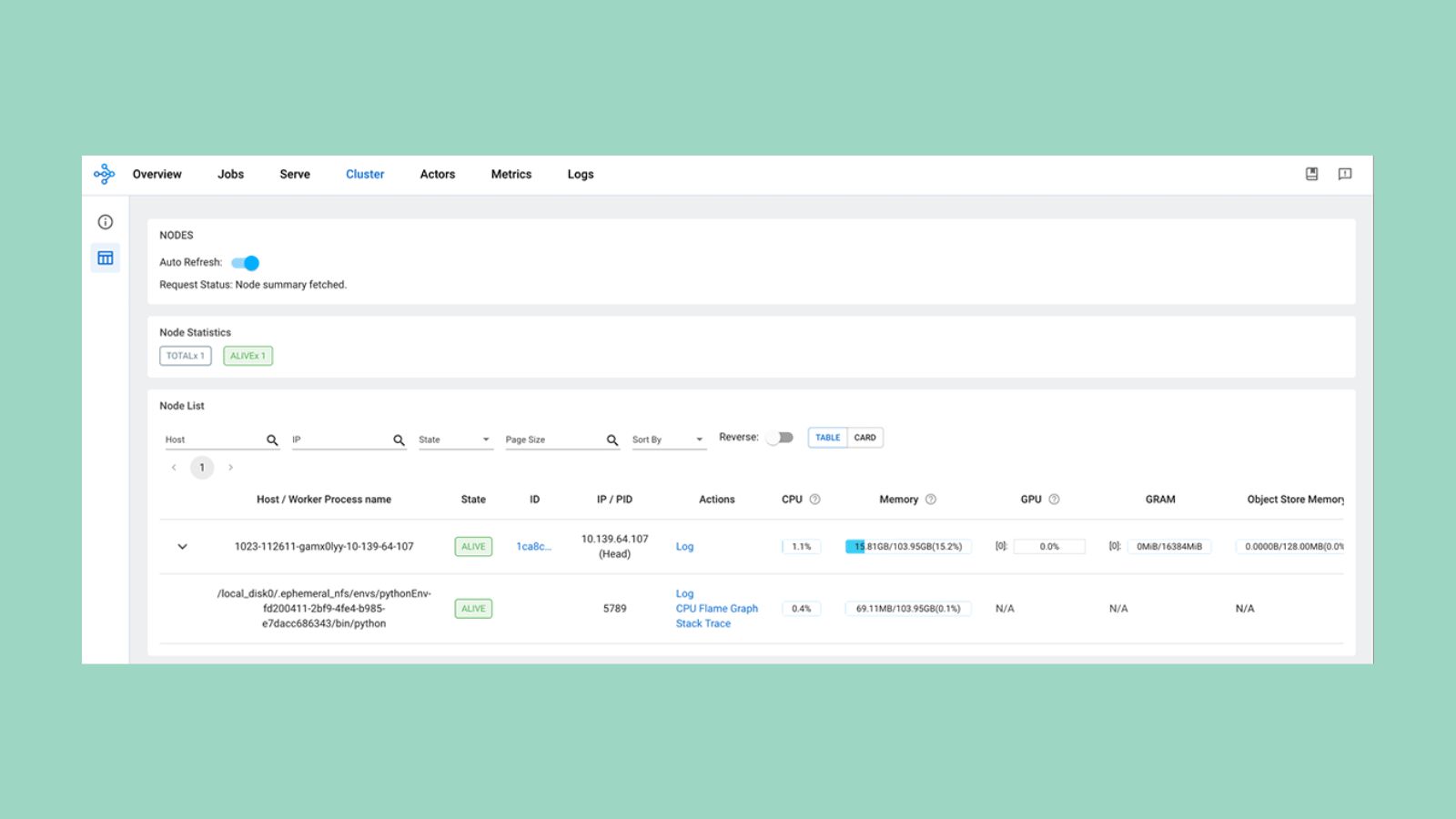Image resolution: width=1456 pixels, height=819 pixels.
Task: Click the ALIVEx 1 statistic chip
Action: coord(248,356)
